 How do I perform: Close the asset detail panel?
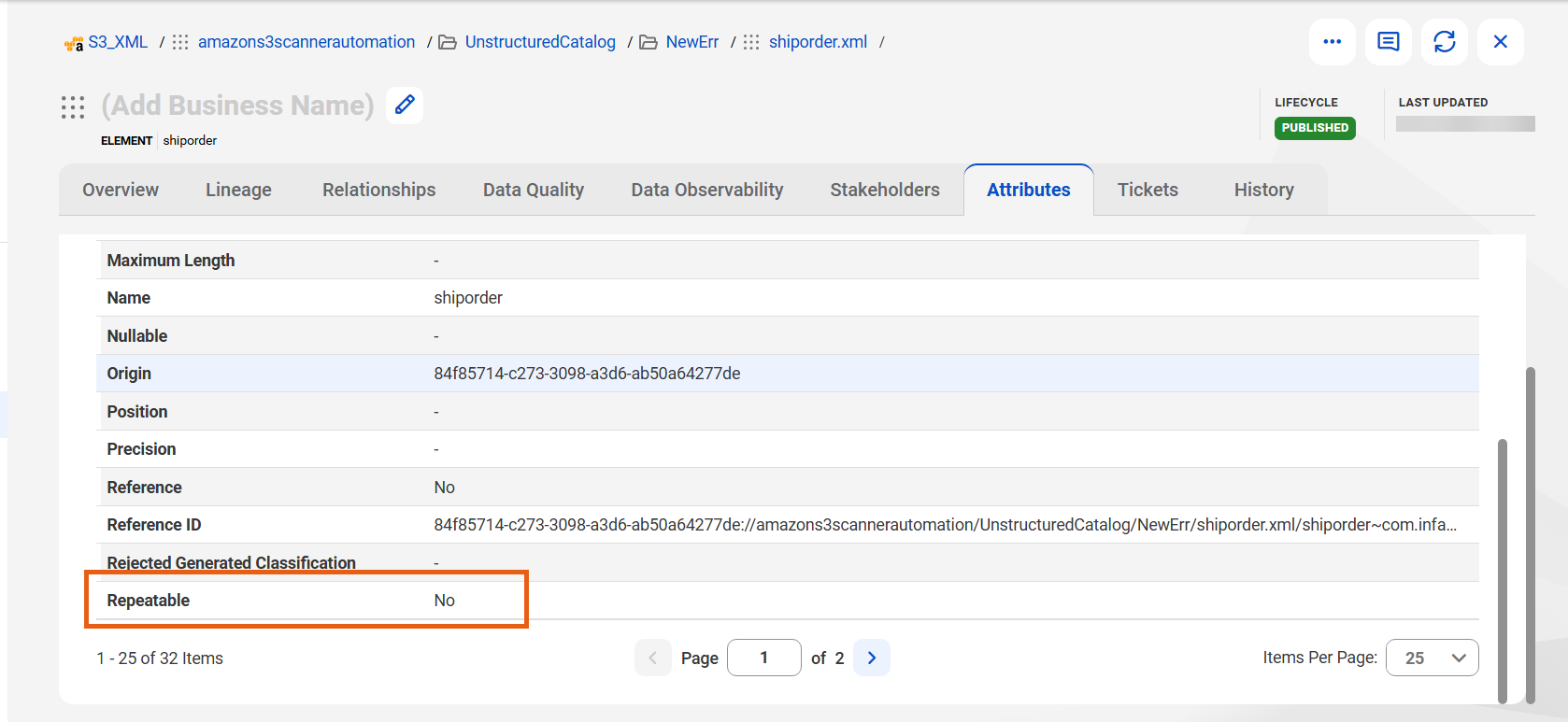[1500, 42]
